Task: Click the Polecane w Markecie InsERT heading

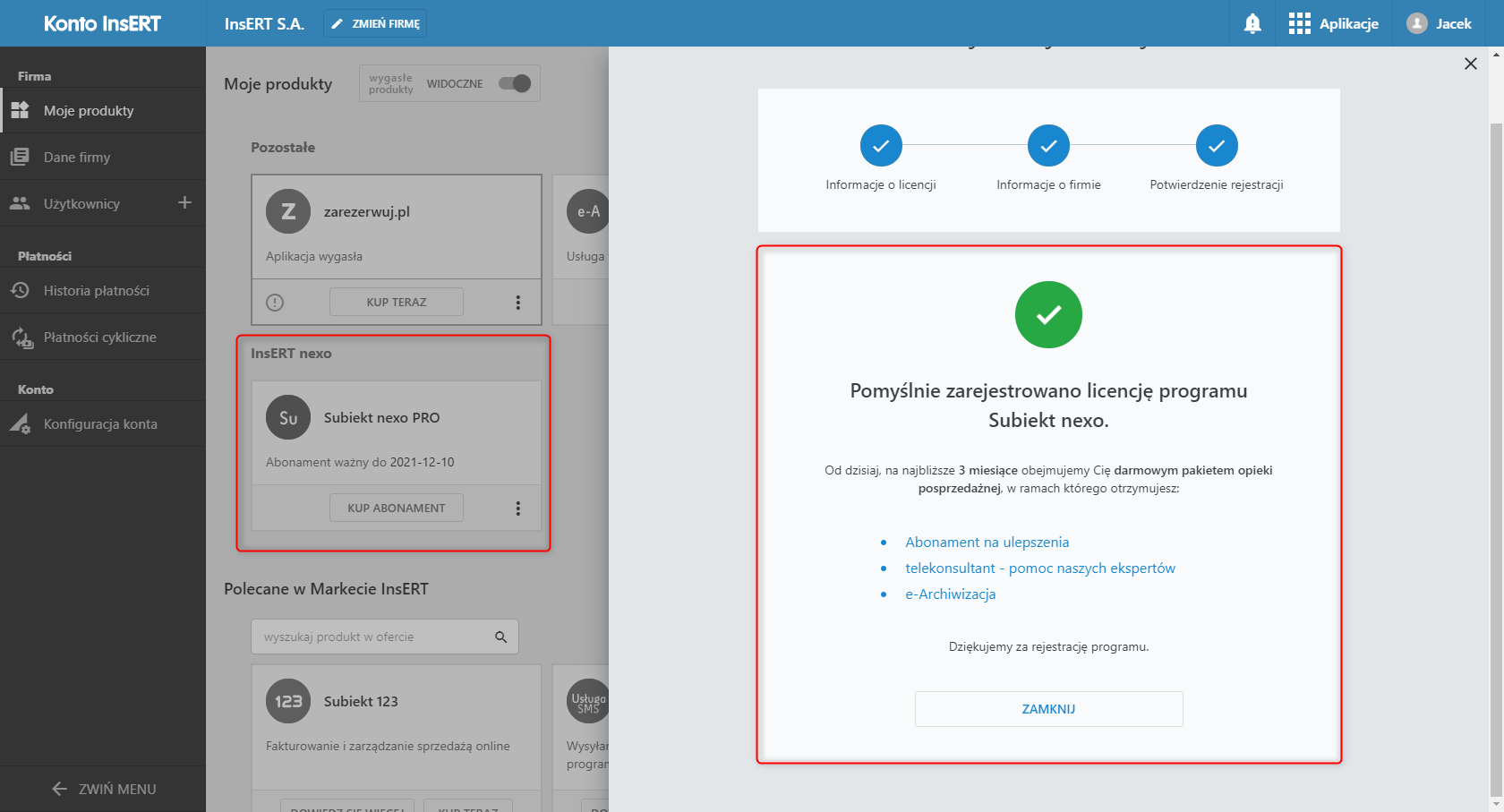Action: point(326,589)
